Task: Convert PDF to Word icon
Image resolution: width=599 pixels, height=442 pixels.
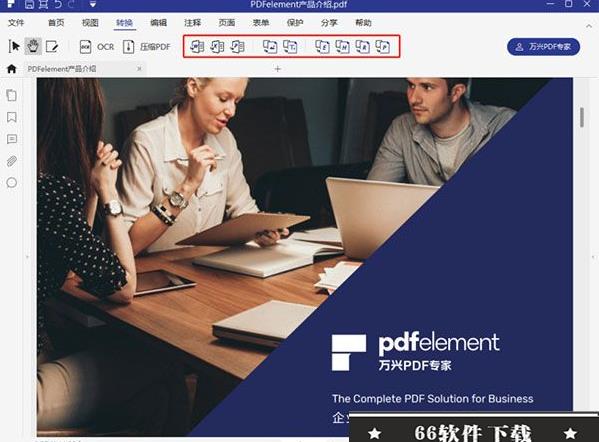Action: [197, 47]
